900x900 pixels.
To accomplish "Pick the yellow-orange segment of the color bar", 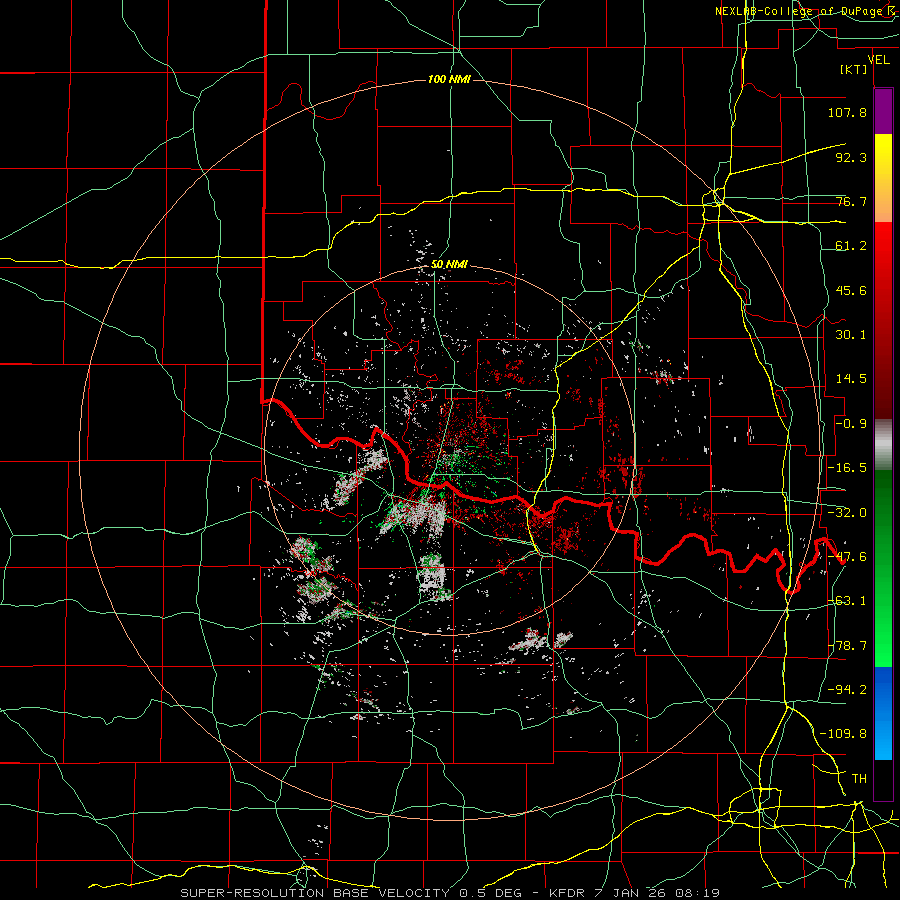I will 883,179.
